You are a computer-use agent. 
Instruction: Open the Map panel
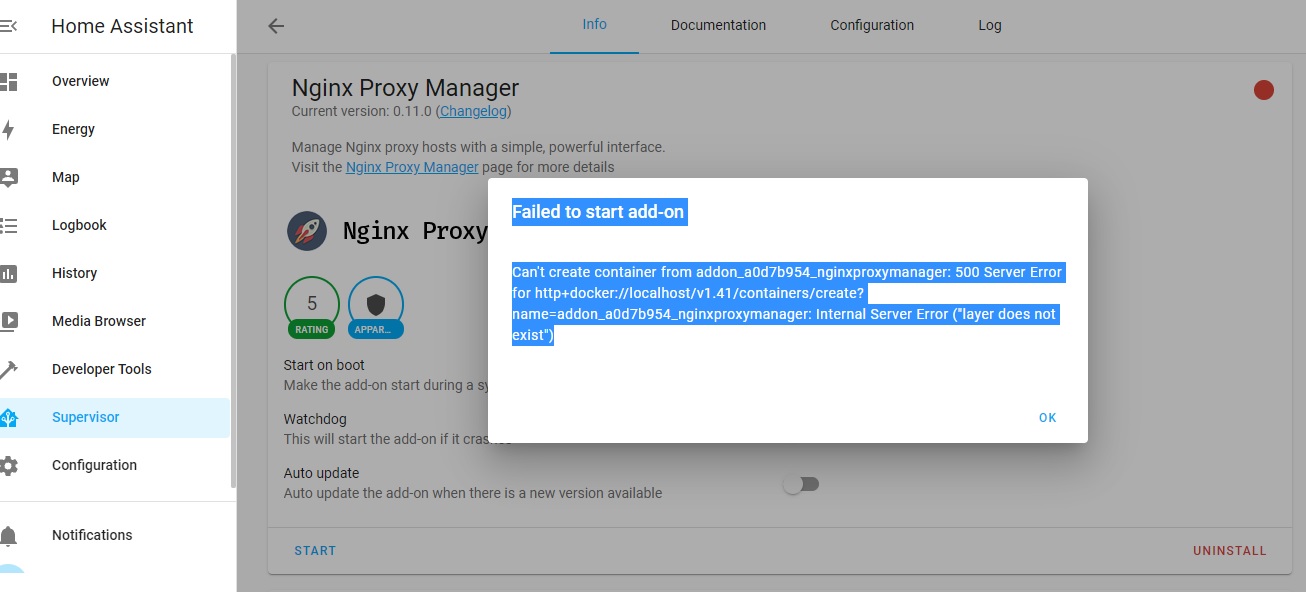click(x=66, y=177)
